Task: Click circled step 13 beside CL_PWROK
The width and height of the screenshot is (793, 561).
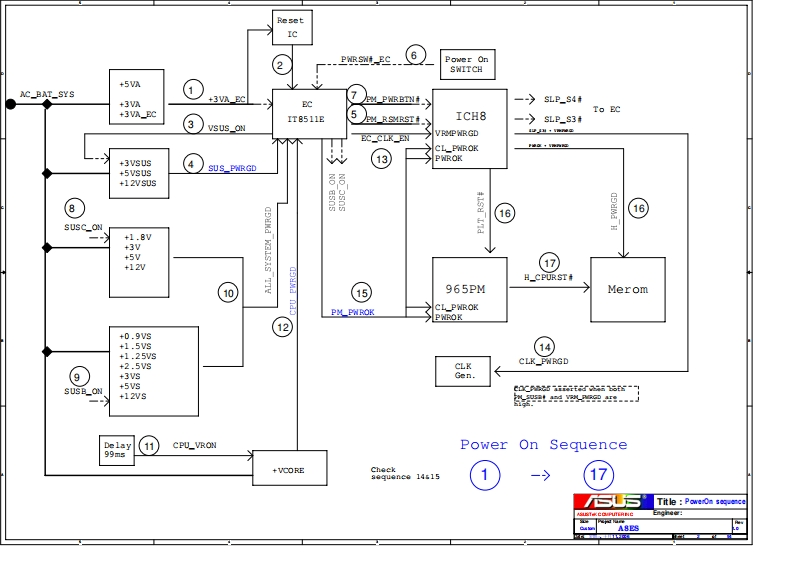Action: click(x=381, y=158)
